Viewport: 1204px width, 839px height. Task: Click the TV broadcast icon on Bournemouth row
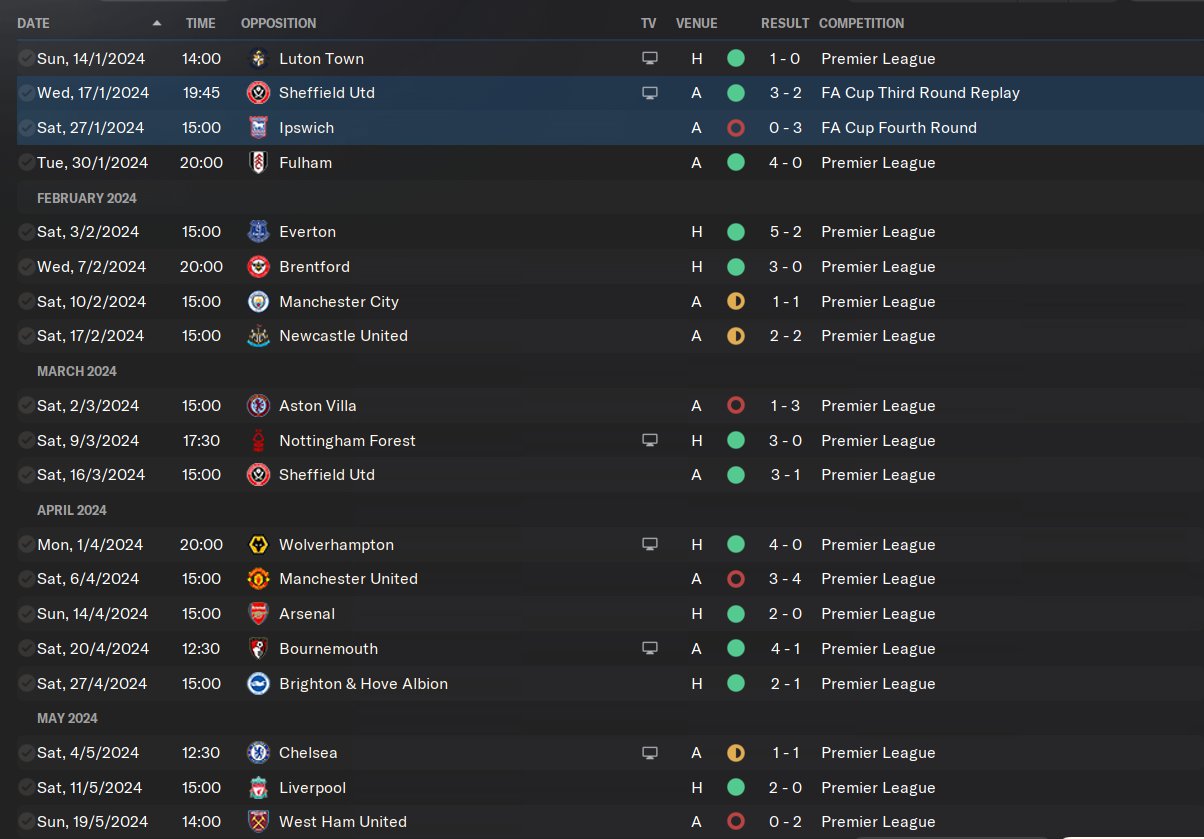pyautogui.click(x=650, y=648)
